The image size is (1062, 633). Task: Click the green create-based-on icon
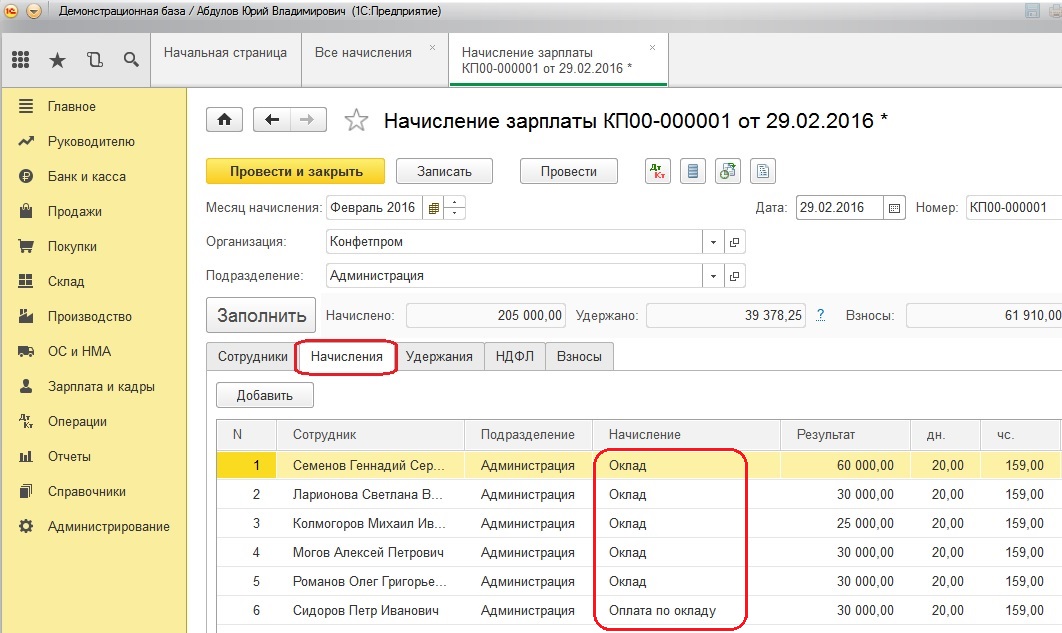tap(728, 171)
